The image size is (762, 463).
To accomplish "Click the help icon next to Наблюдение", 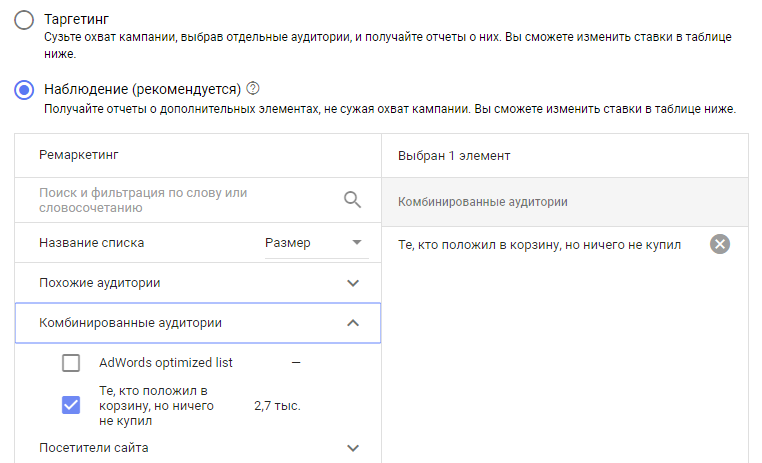I will click(x=252, y=88).
